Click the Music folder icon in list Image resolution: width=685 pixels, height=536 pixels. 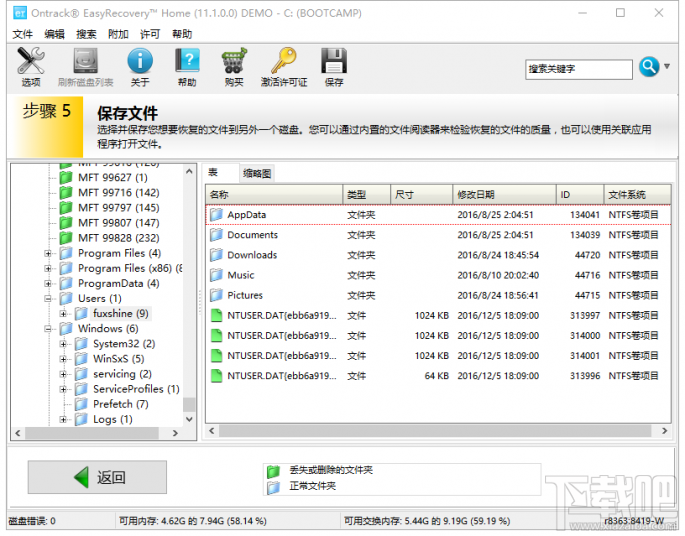coord(216,275)
